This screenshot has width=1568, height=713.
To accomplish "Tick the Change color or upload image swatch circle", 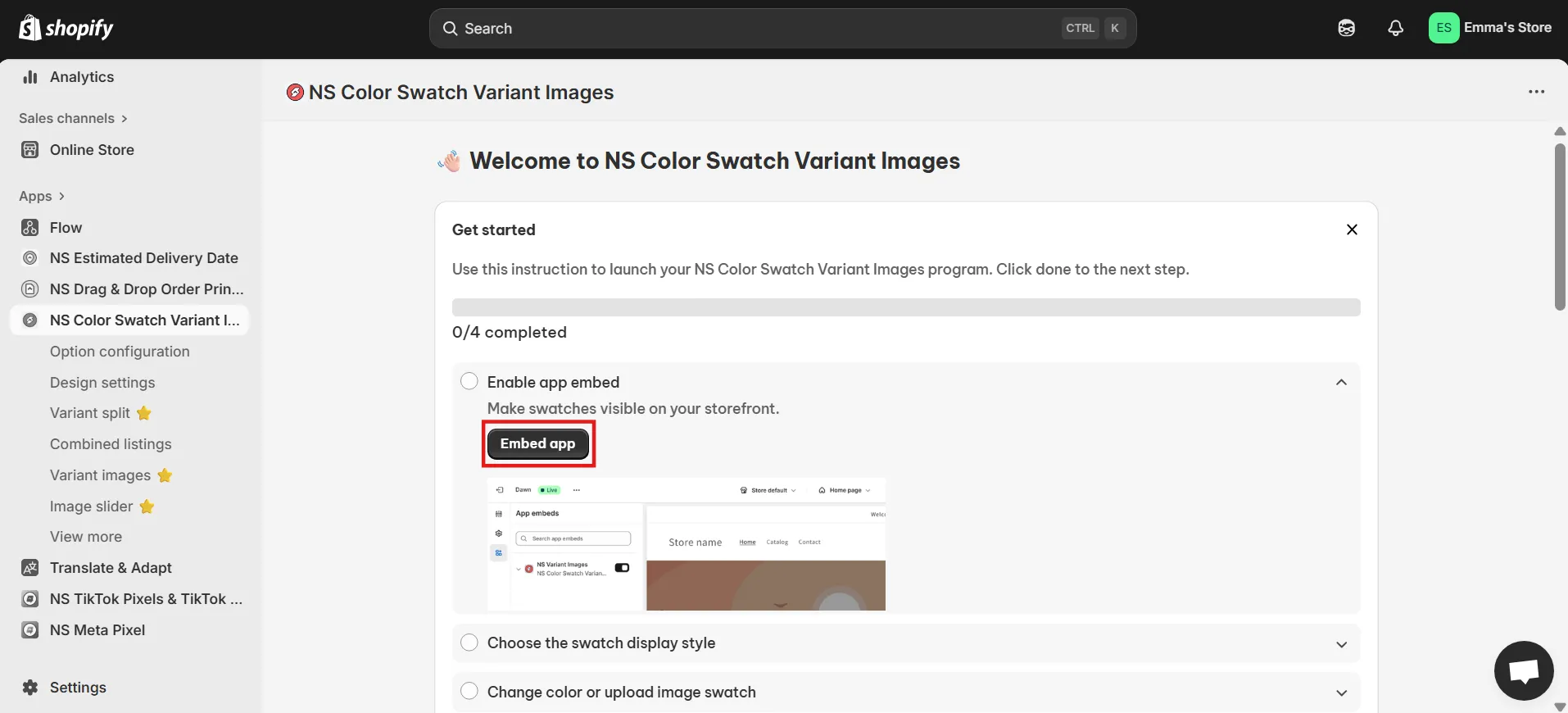I will click(469, 691).
